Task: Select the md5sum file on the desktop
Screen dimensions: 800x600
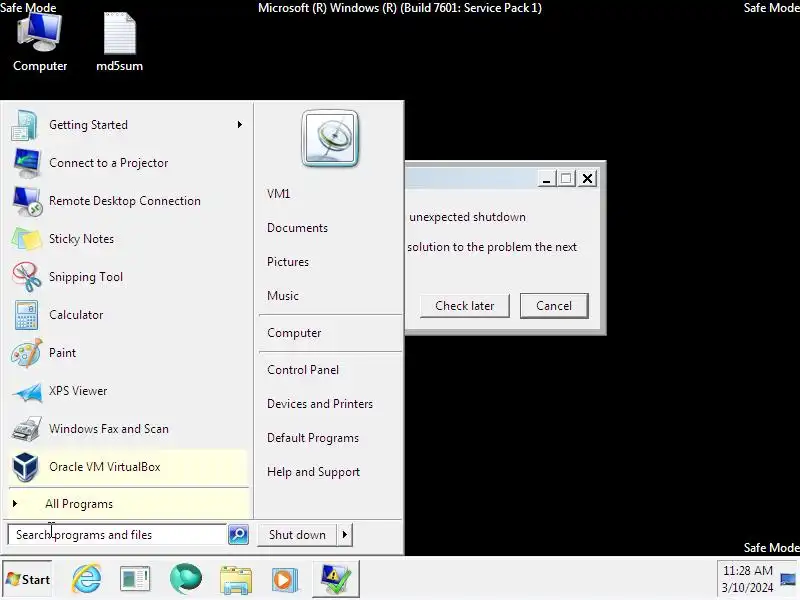Action: (x=119, y=42)
